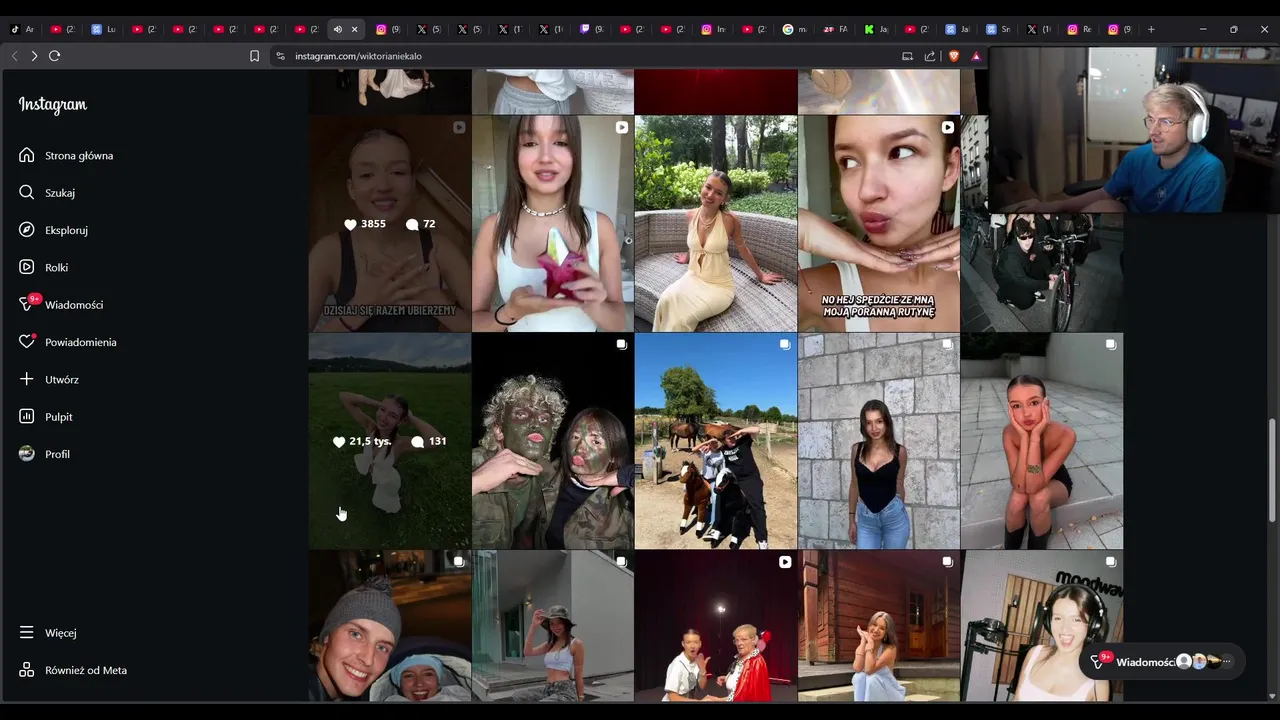
Task: Open the bucket hat post
Action: (x=553, y=627)
